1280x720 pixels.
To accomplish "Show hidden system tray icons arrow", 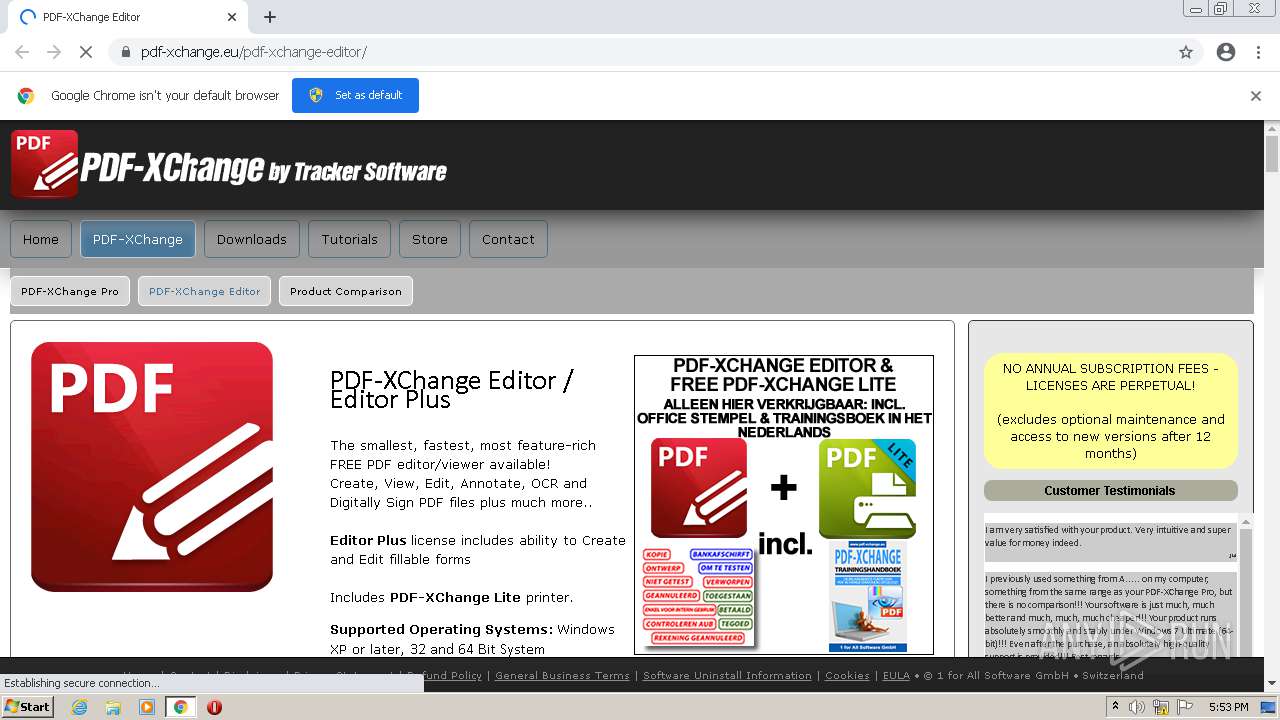I will click(x=1115, y=707).
